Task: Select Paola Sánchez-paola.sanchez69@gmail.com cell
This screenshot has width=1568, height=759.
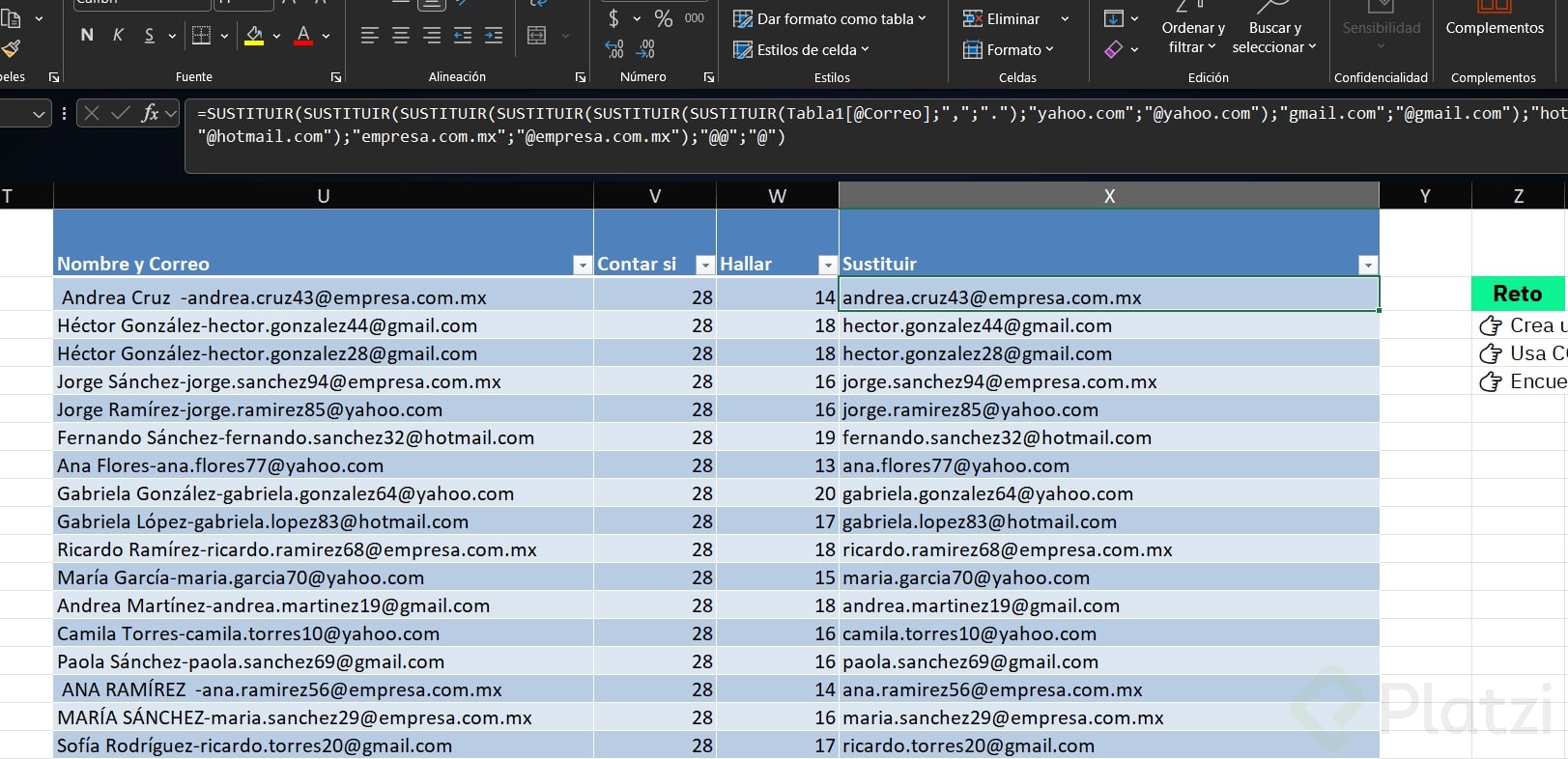Action: click(324, 661)
